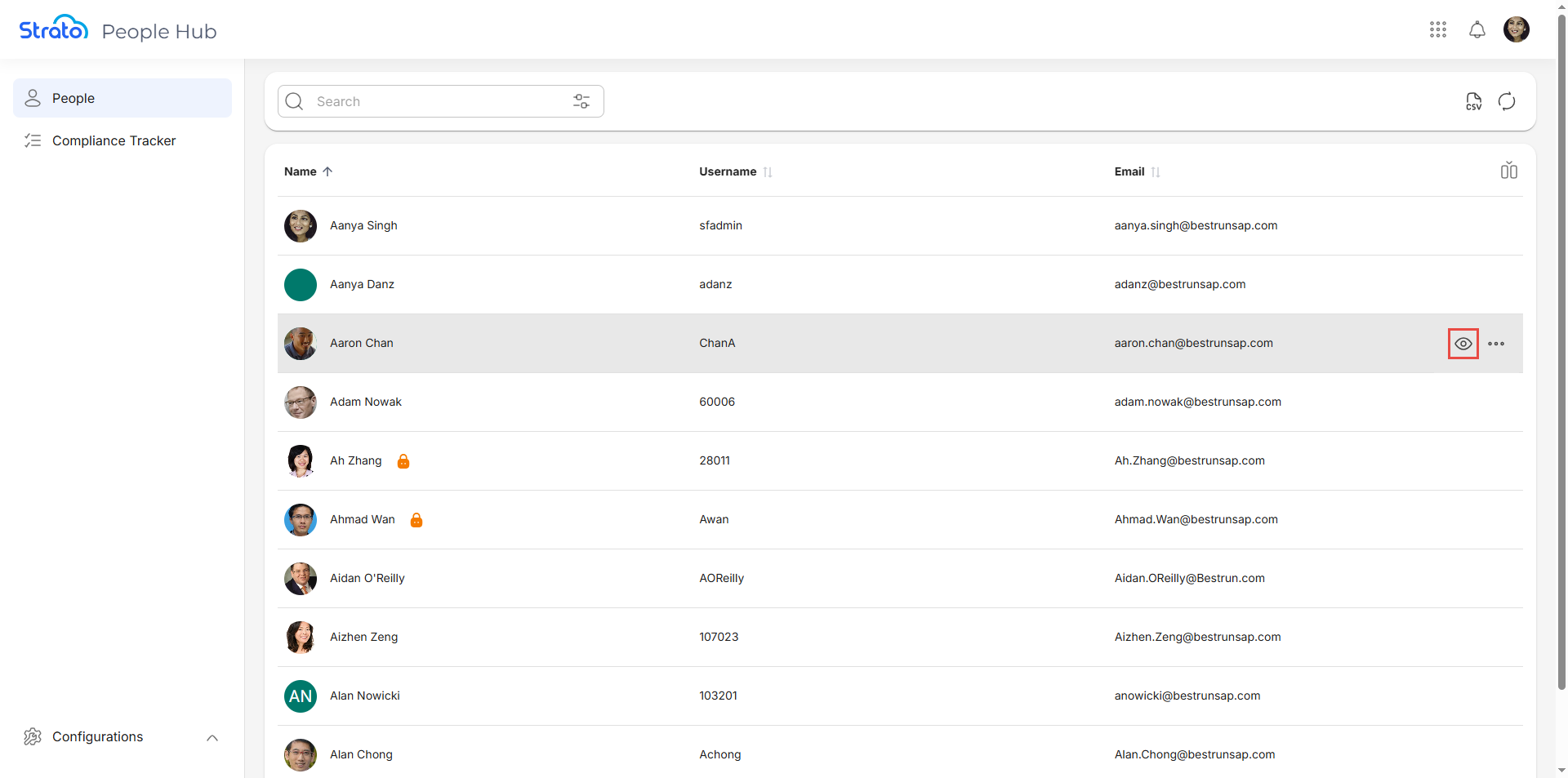Click the lock icon beside Ahmad Wan
Viewport: 1568px width, 778px height.
coord(416,520)
